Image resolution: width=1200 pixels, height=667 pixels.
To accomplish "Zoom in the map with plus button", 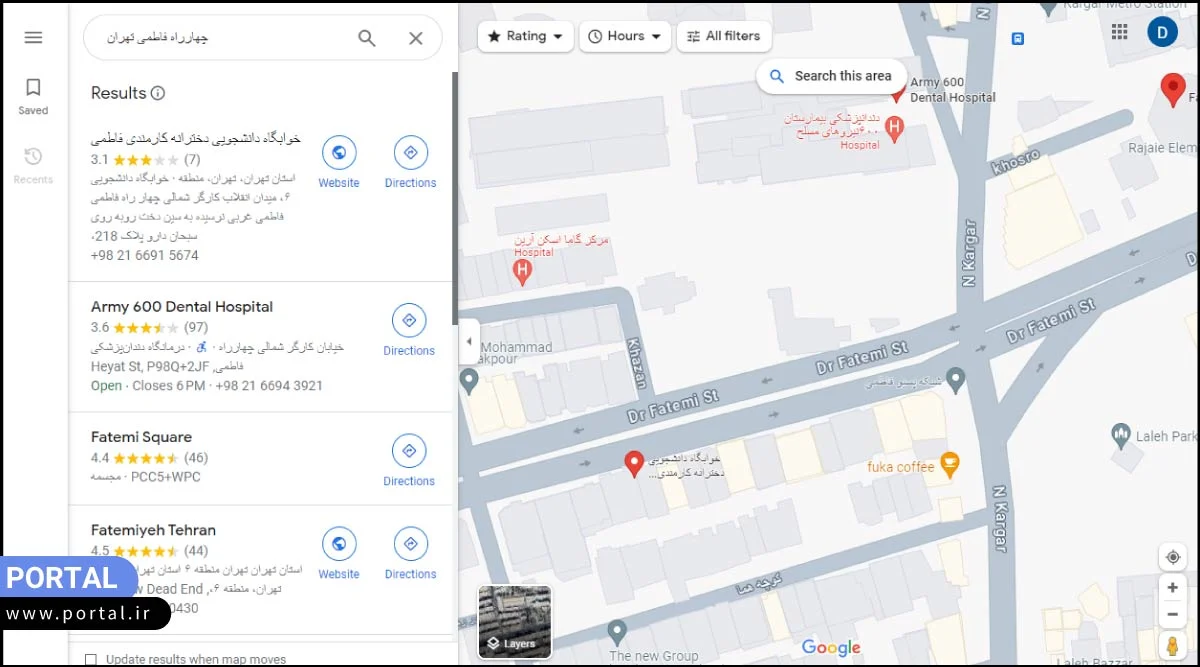I will (1173, 587).
